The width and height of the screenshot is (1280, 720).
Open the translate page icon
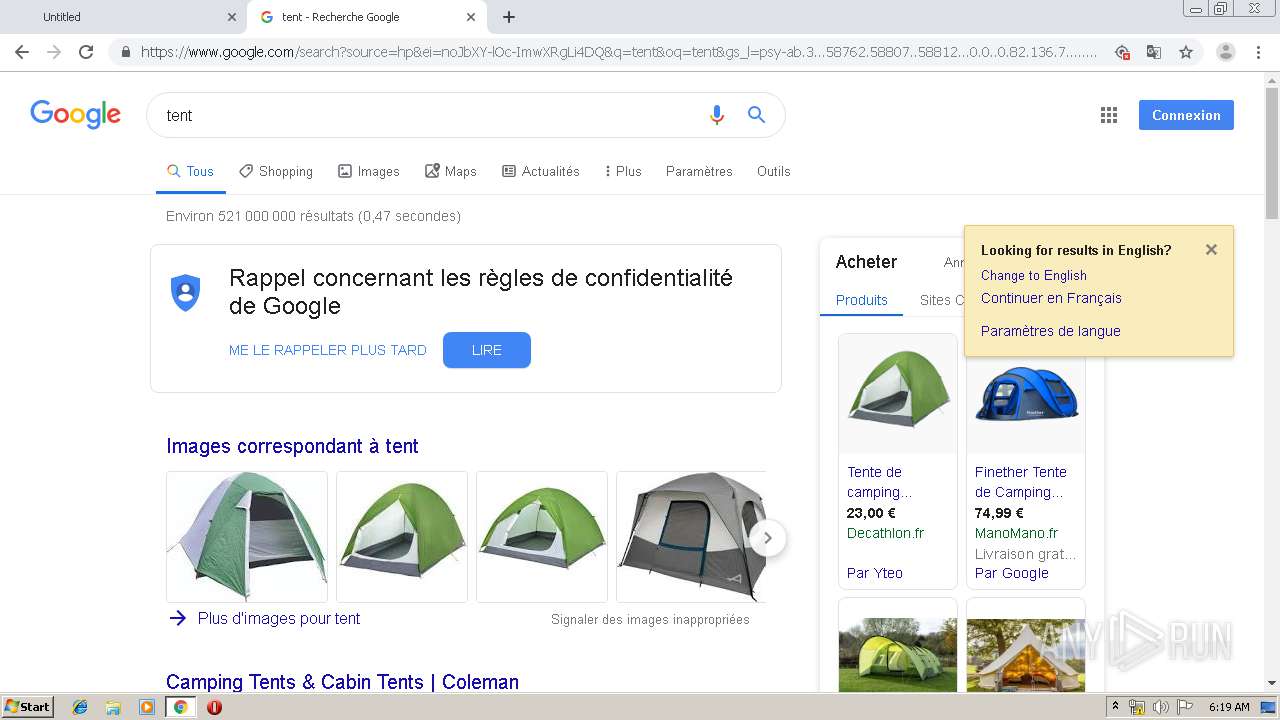[x=1153, y=52]
